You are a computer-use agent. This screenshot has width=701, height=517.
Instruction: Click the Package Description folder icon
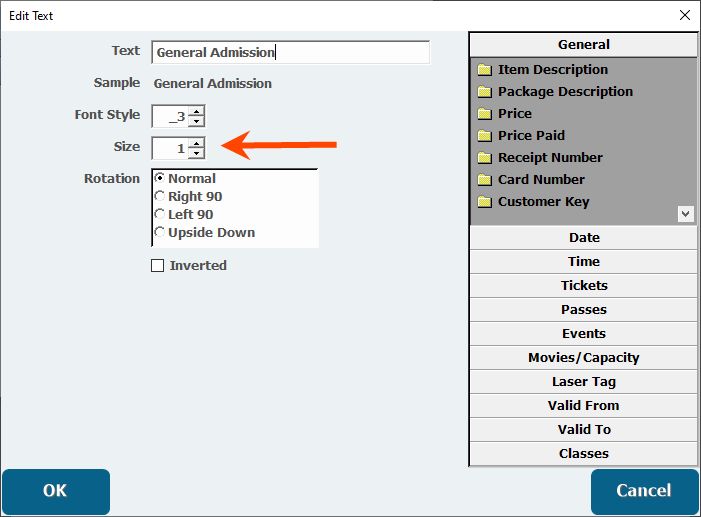point(485,92)
